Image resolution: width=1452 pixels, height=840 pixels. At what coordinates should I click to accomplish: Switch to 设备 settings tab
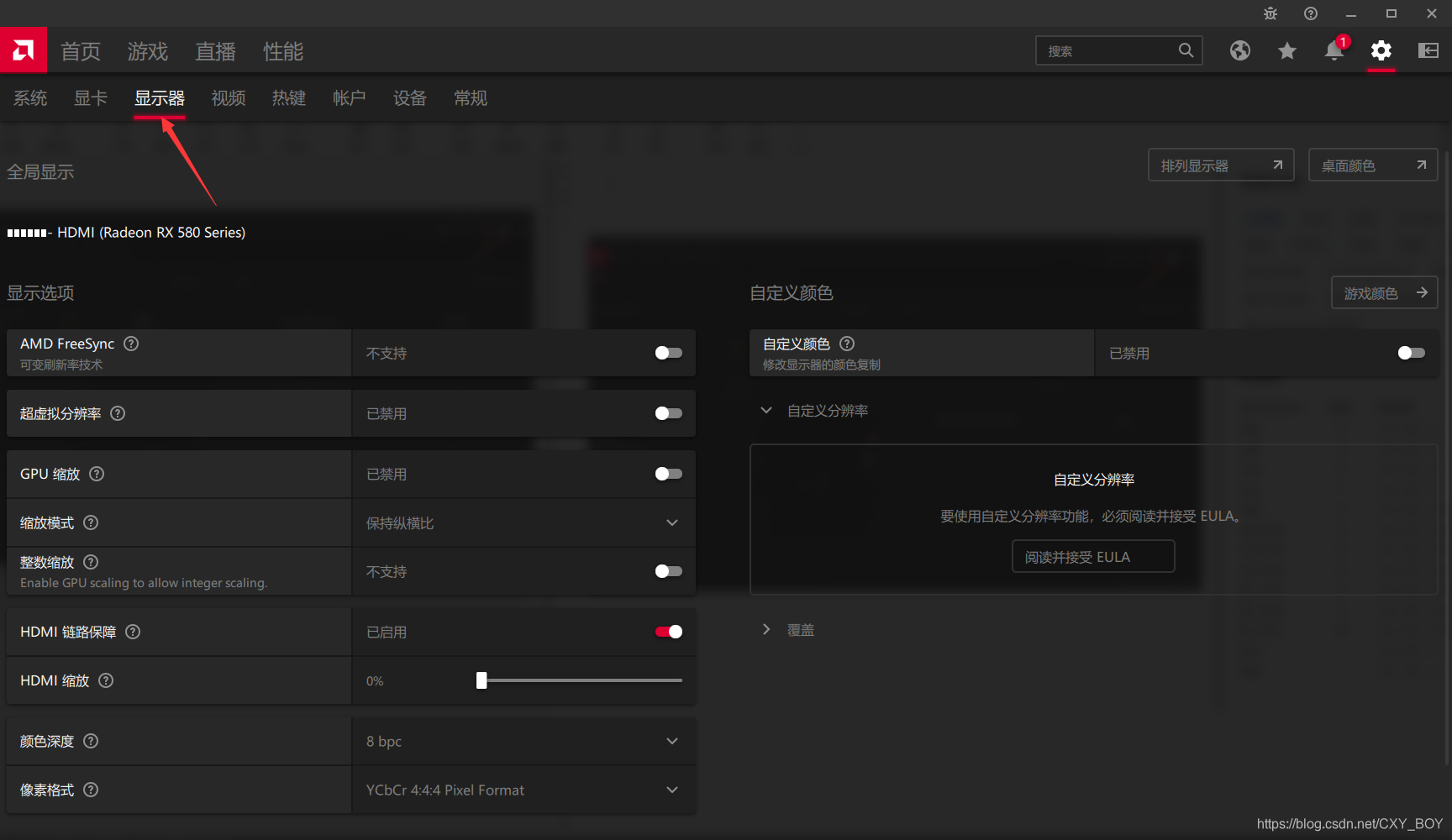(x=410, y=98)
